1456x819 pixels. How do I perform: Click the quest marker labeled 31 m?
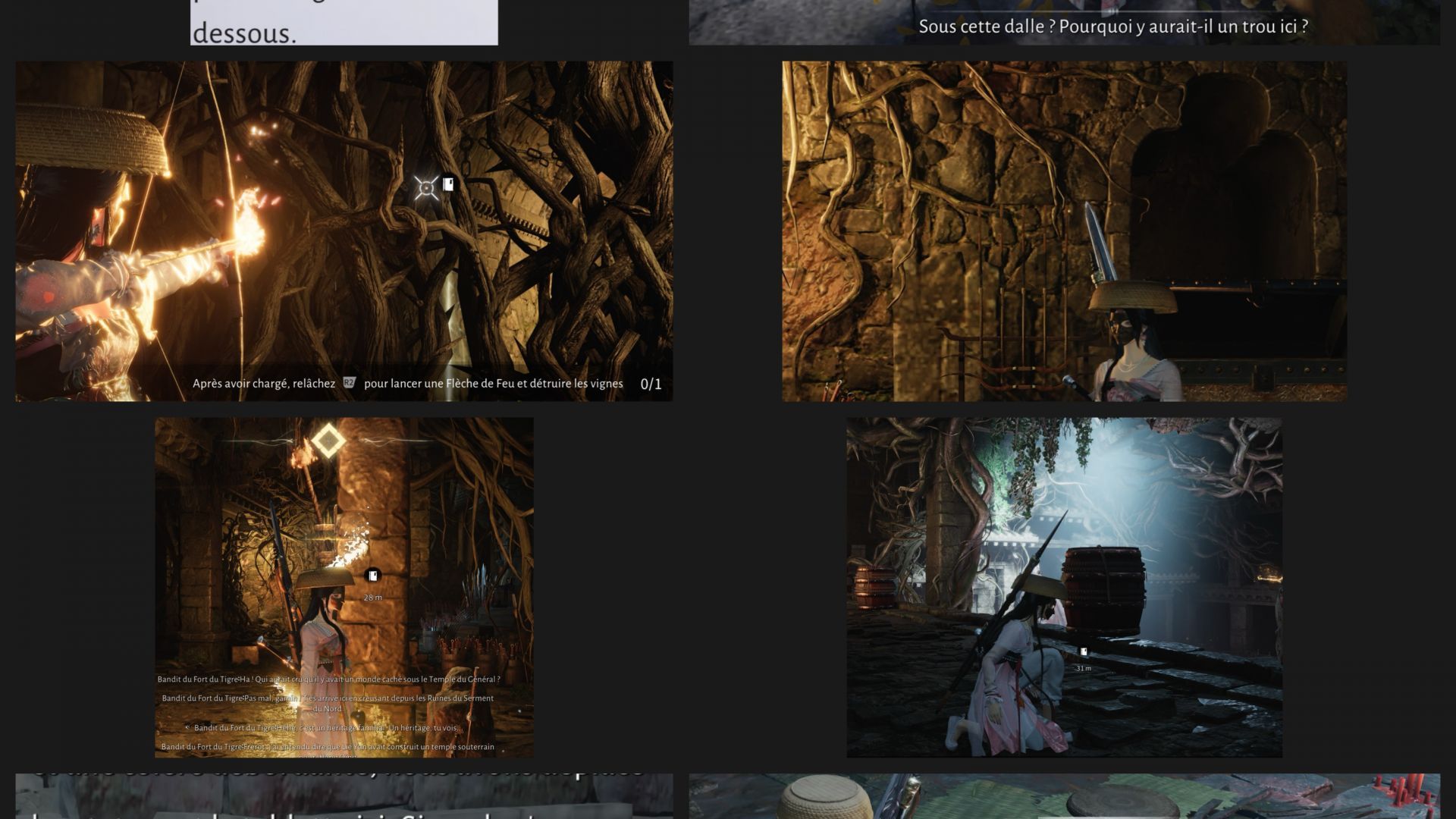click(x=1084, y=652)
